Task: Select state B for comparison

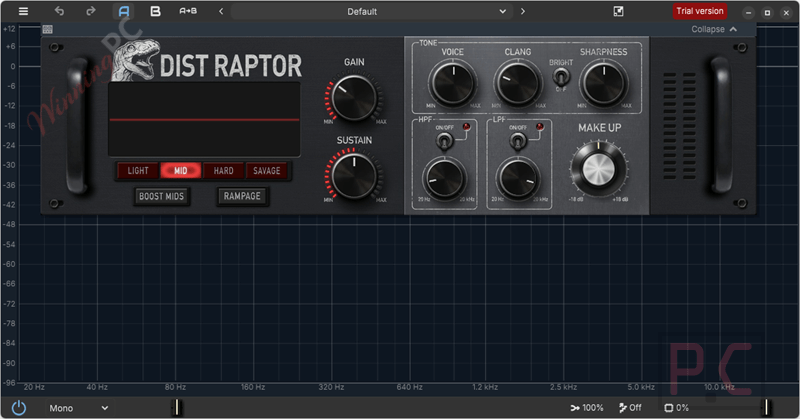Action: click(155, 11)
